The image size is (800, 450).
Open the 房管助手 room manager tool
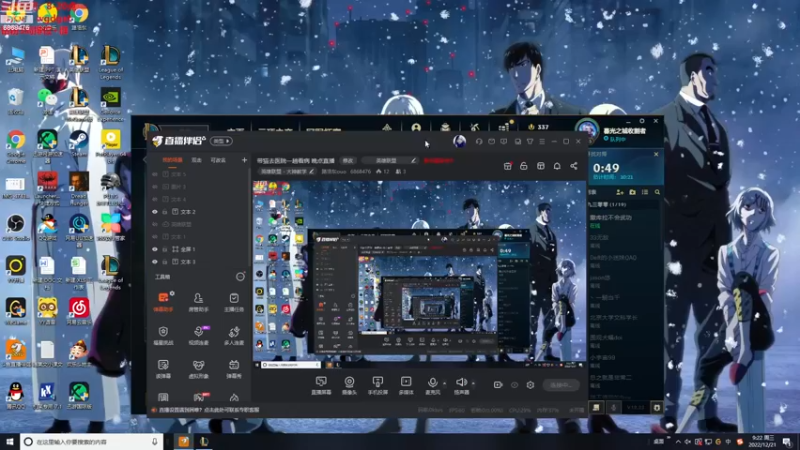[x=198, y=302]
